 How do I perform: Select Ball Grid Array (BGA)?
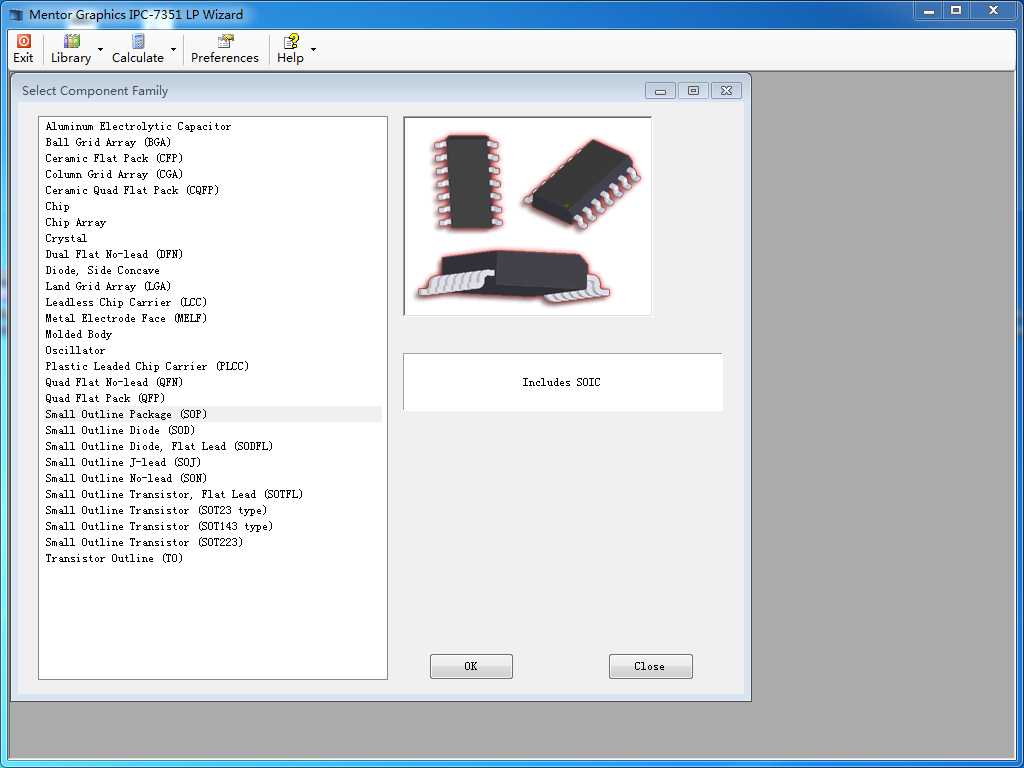tap(210, 142)
